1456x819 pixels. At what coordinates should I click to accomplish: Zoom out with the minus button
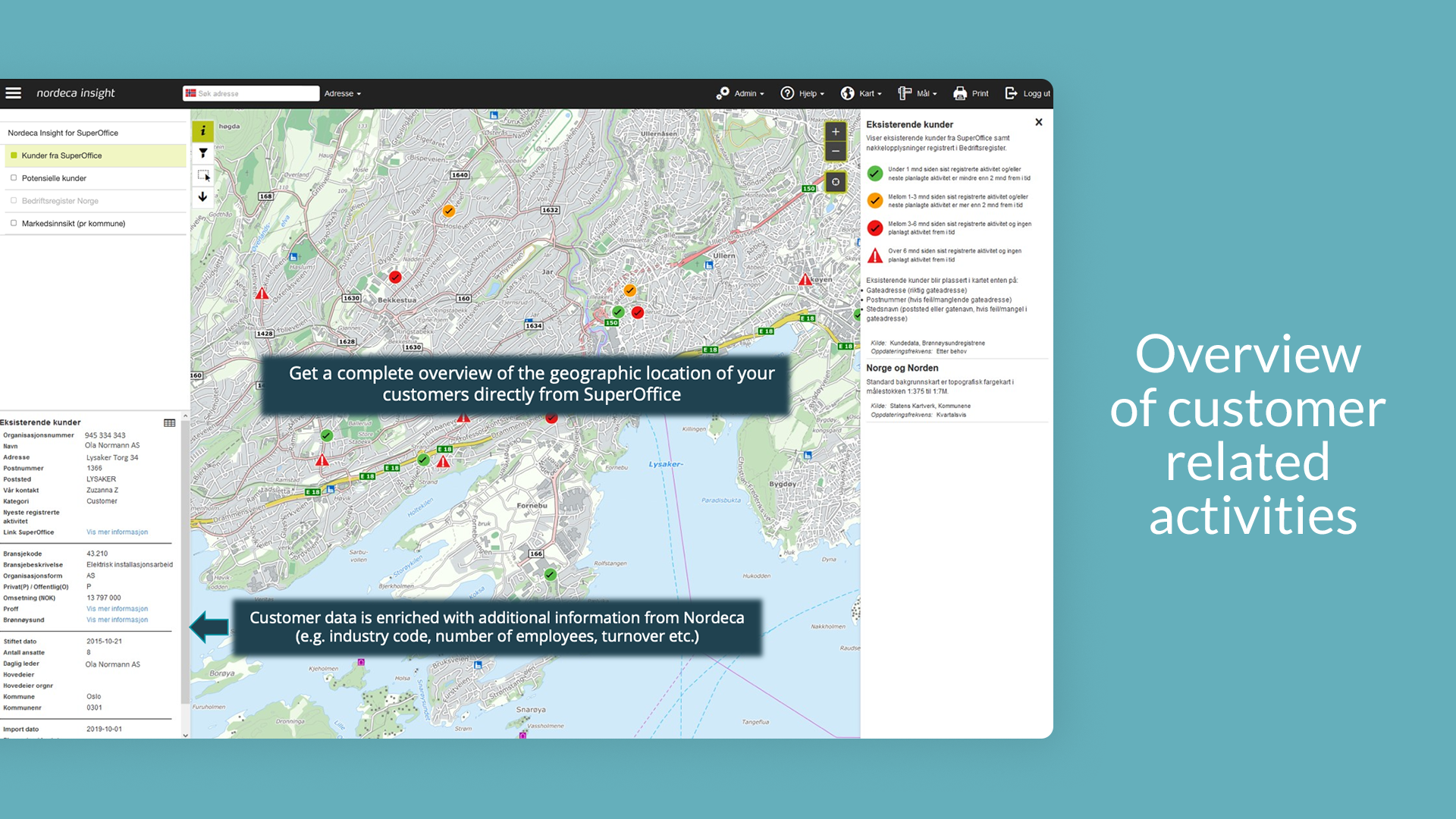835,151
